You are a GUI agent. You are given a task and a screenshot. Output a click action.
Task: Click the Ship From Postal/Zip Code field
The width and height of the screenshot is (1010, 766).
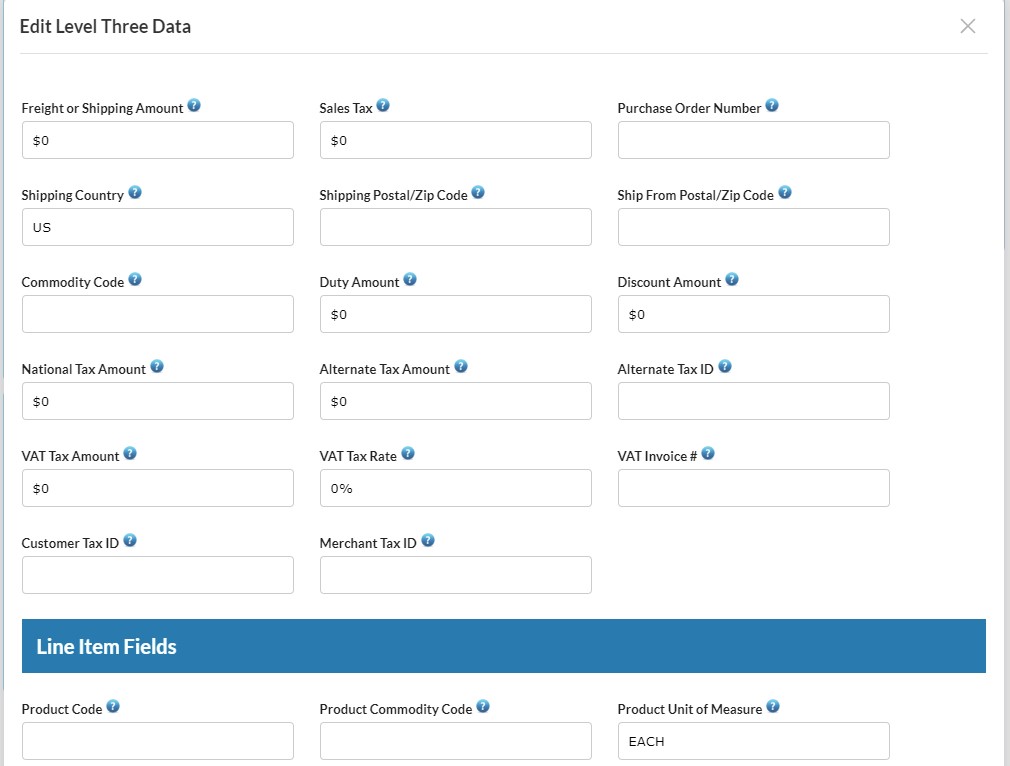tap(753, 227)
